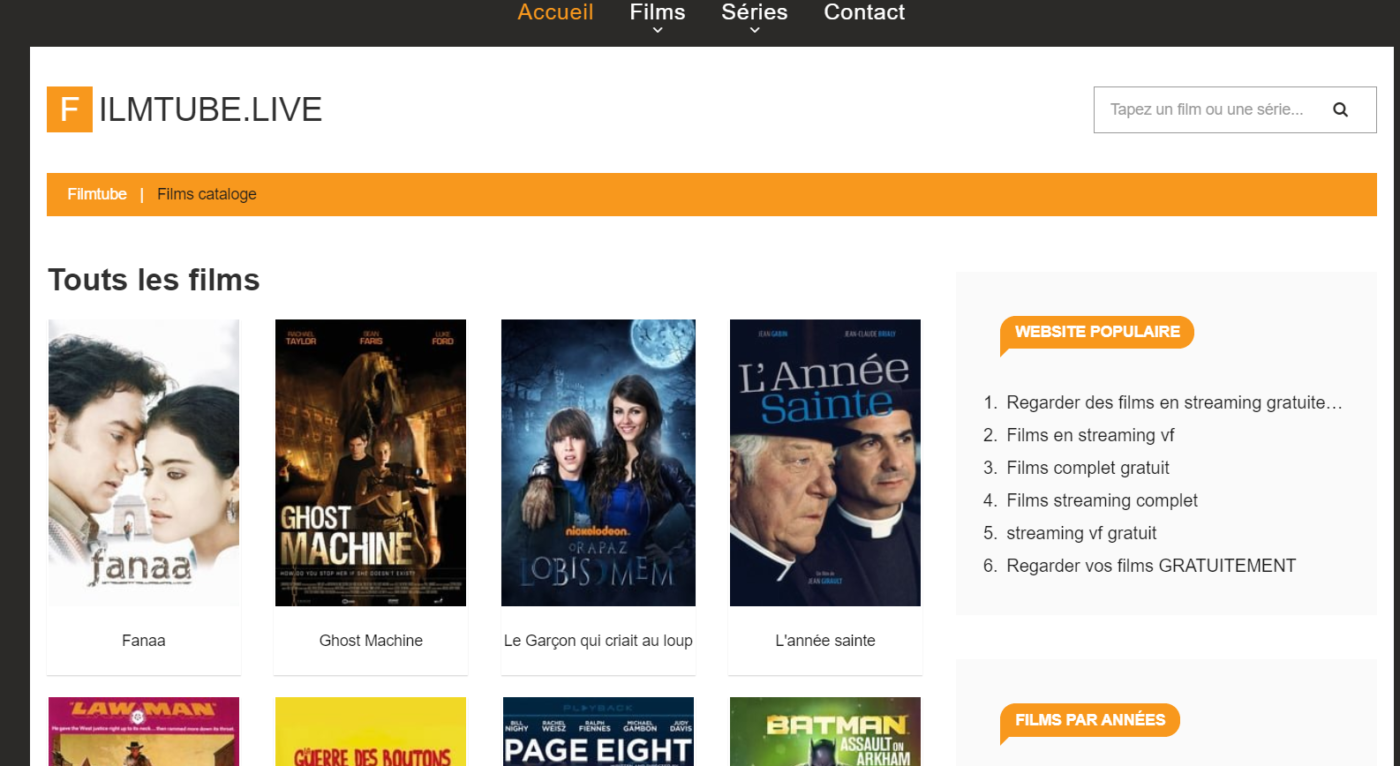Open the Ghost Machine poster
The image size is (1400, 766).
pos(371,463)
